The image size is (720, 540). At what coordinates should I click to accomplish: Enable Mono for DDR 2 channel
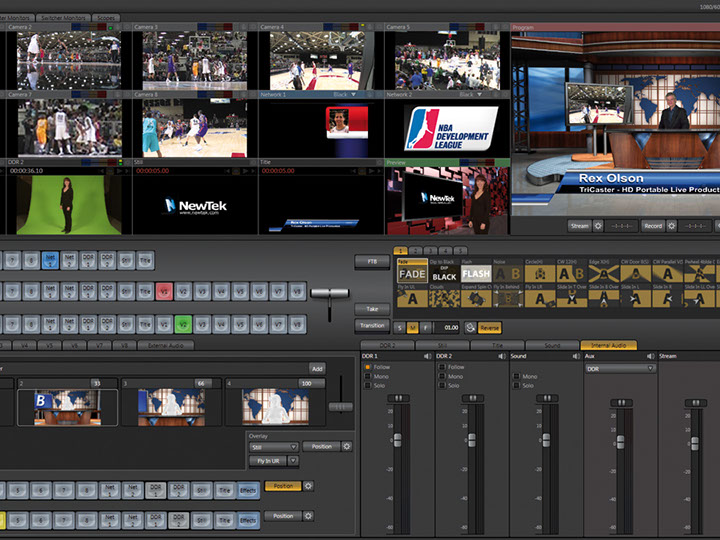pos(443,376)
